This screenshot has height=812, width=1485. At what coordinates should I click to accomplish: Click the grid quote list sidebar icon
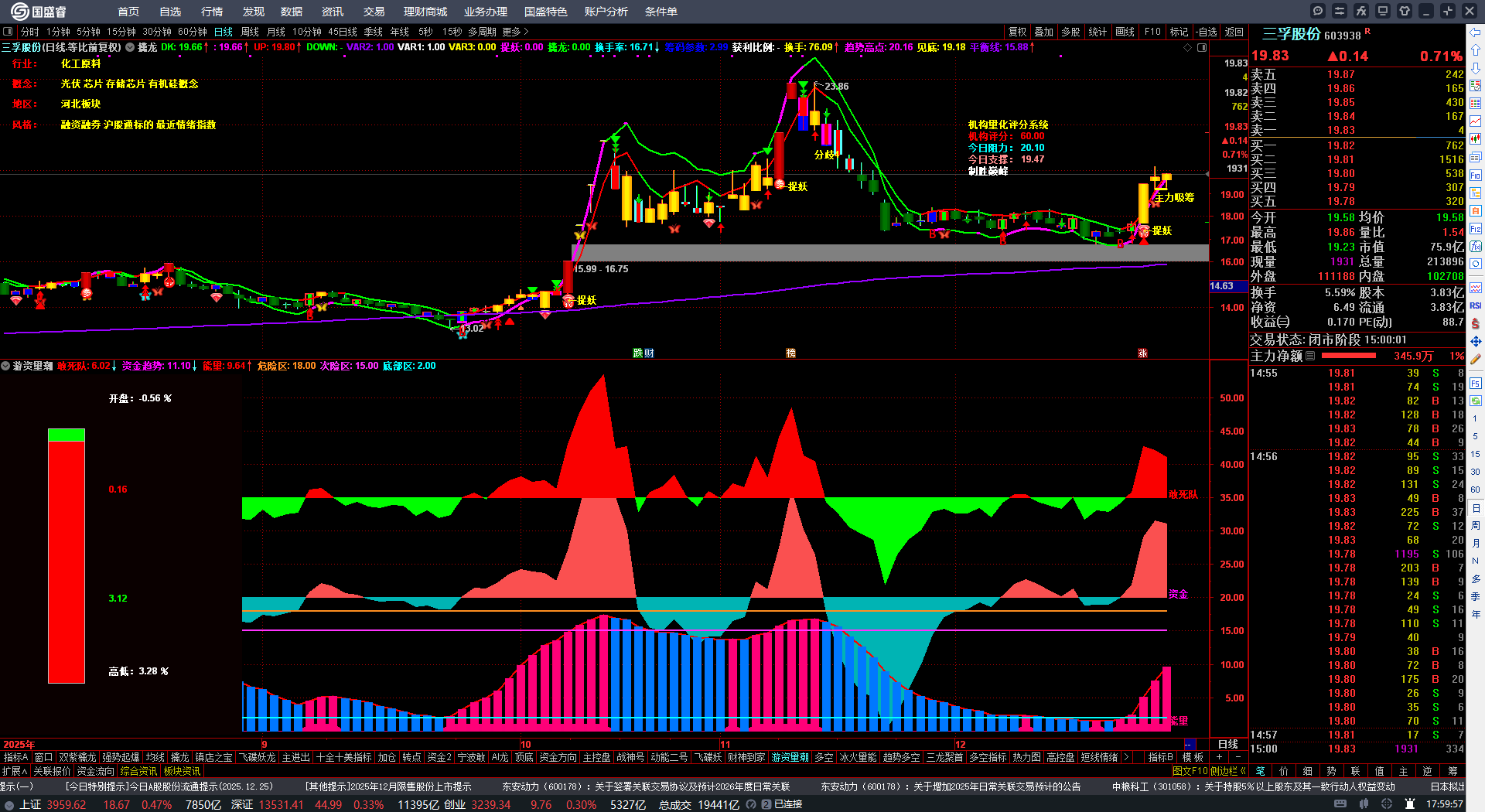pos(1476,104)
